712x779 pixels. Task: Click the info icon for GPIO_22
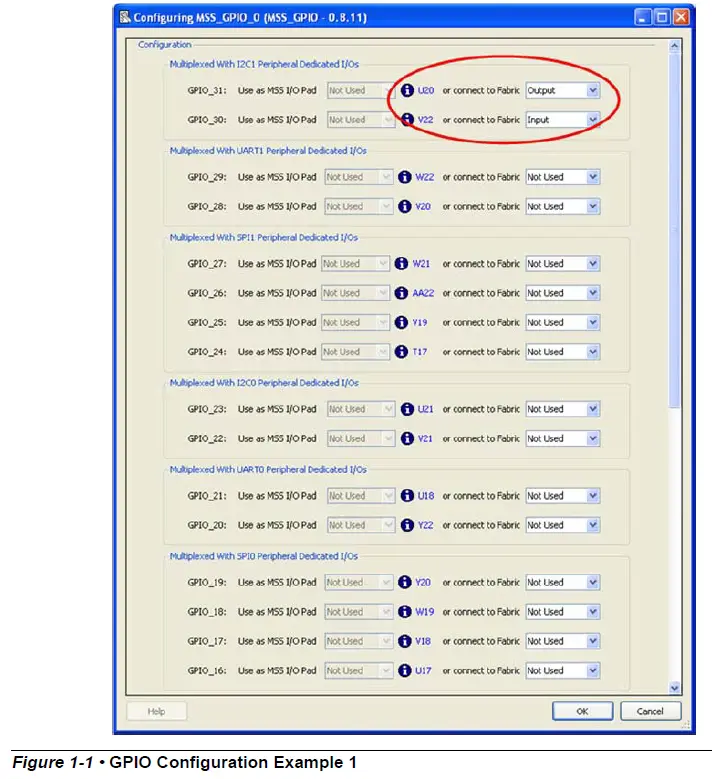tap(407, 438)
